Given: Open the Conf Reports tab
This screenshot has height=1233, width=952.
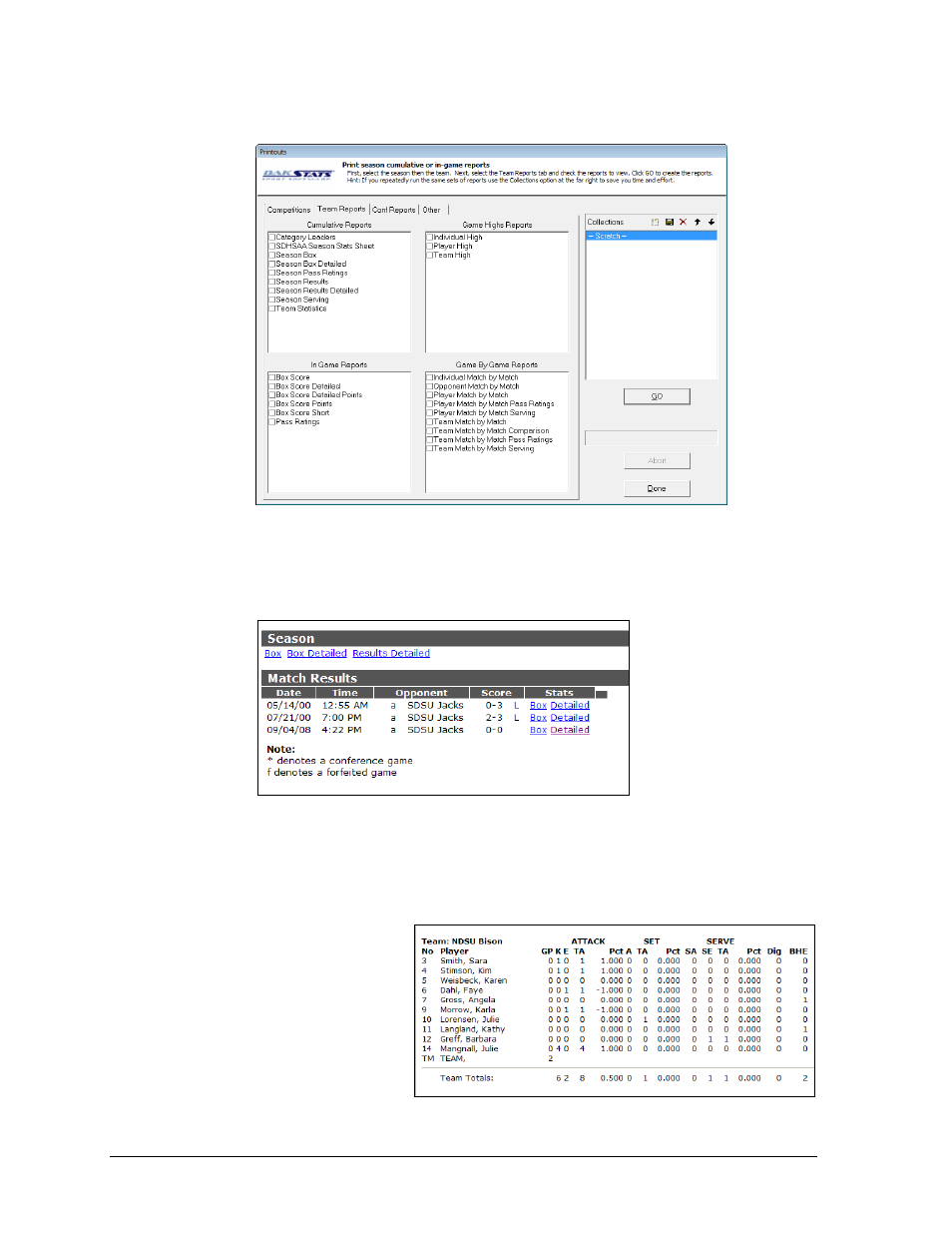Looking at the screenshot, I should tap(394, 211).
